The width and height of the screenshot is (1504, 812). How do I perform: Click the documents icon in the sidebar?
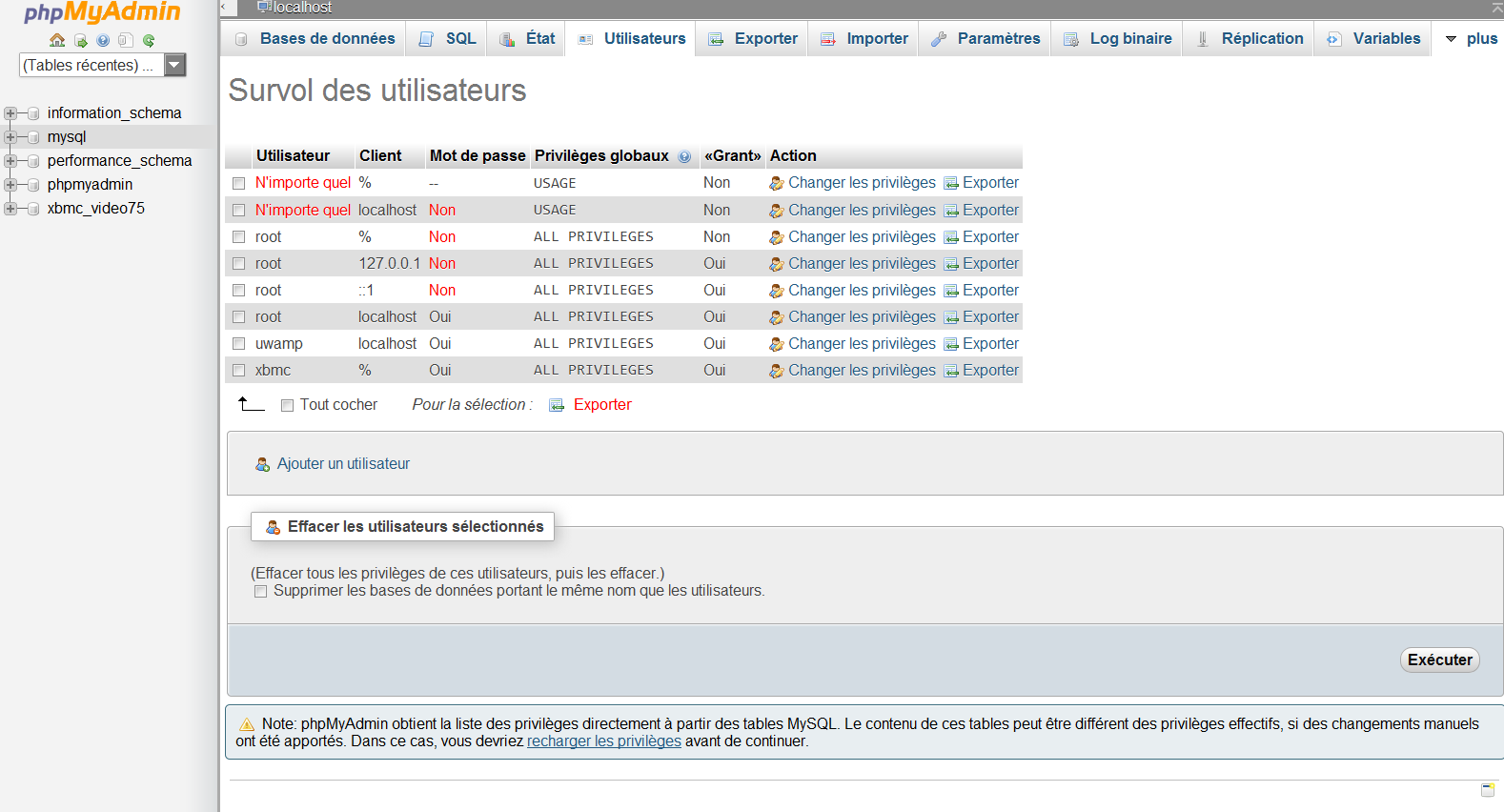125,40
